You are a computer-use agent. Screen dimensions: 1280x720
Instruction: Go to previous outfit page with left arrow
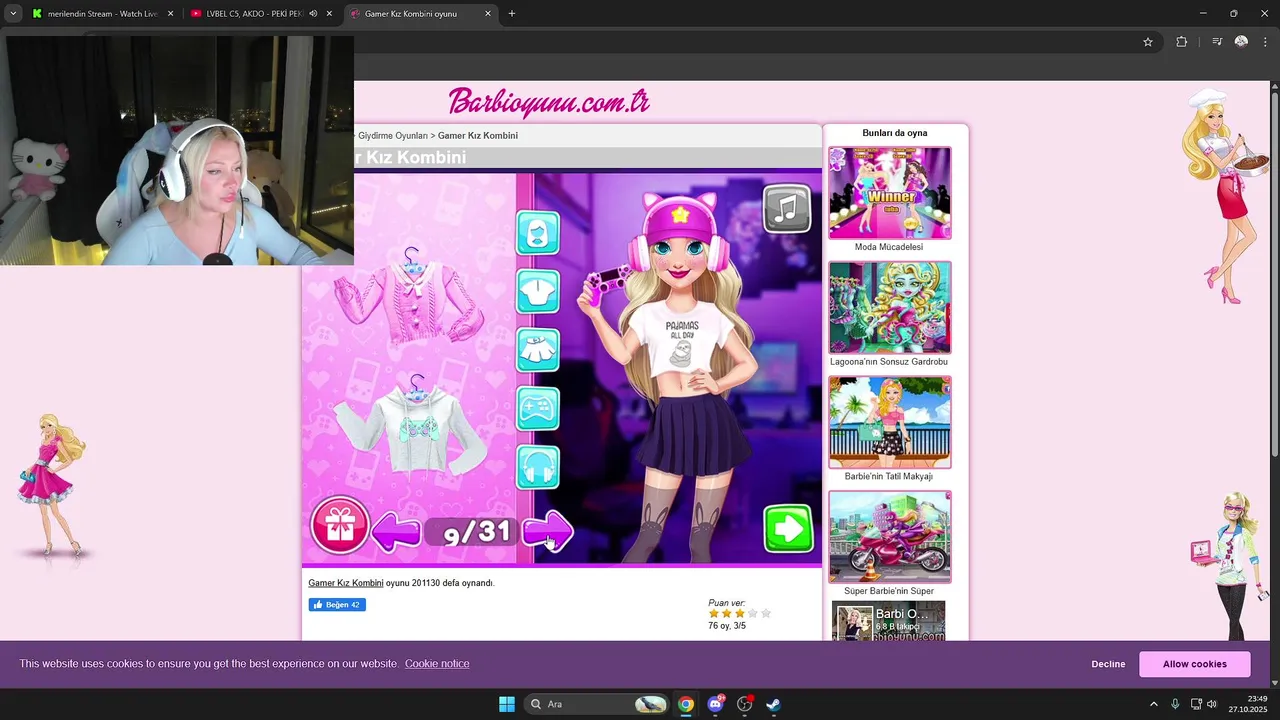click(396, 531)
